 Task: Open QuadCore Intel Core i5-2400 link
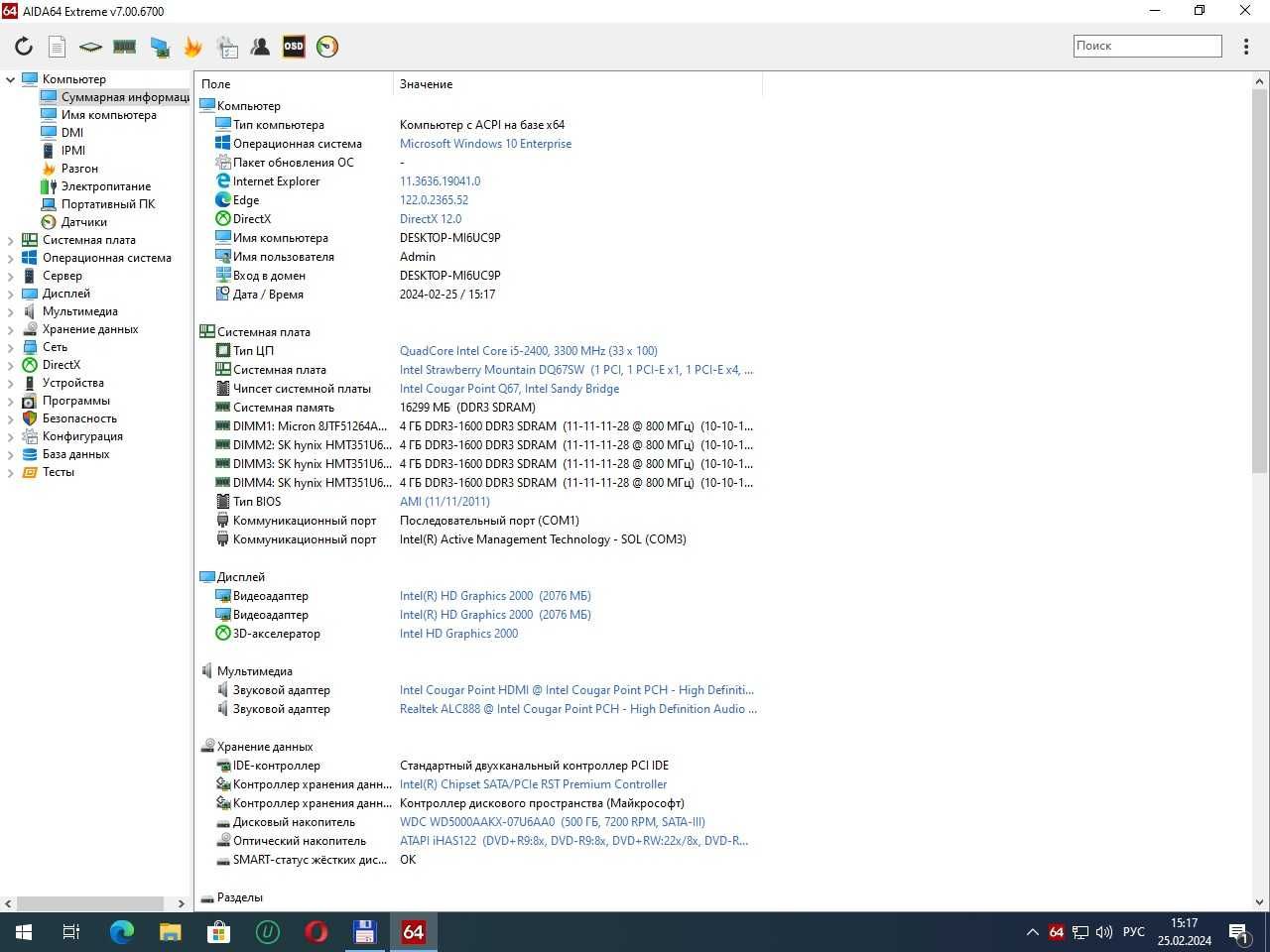pyautogui.click(x=528, y=351)
